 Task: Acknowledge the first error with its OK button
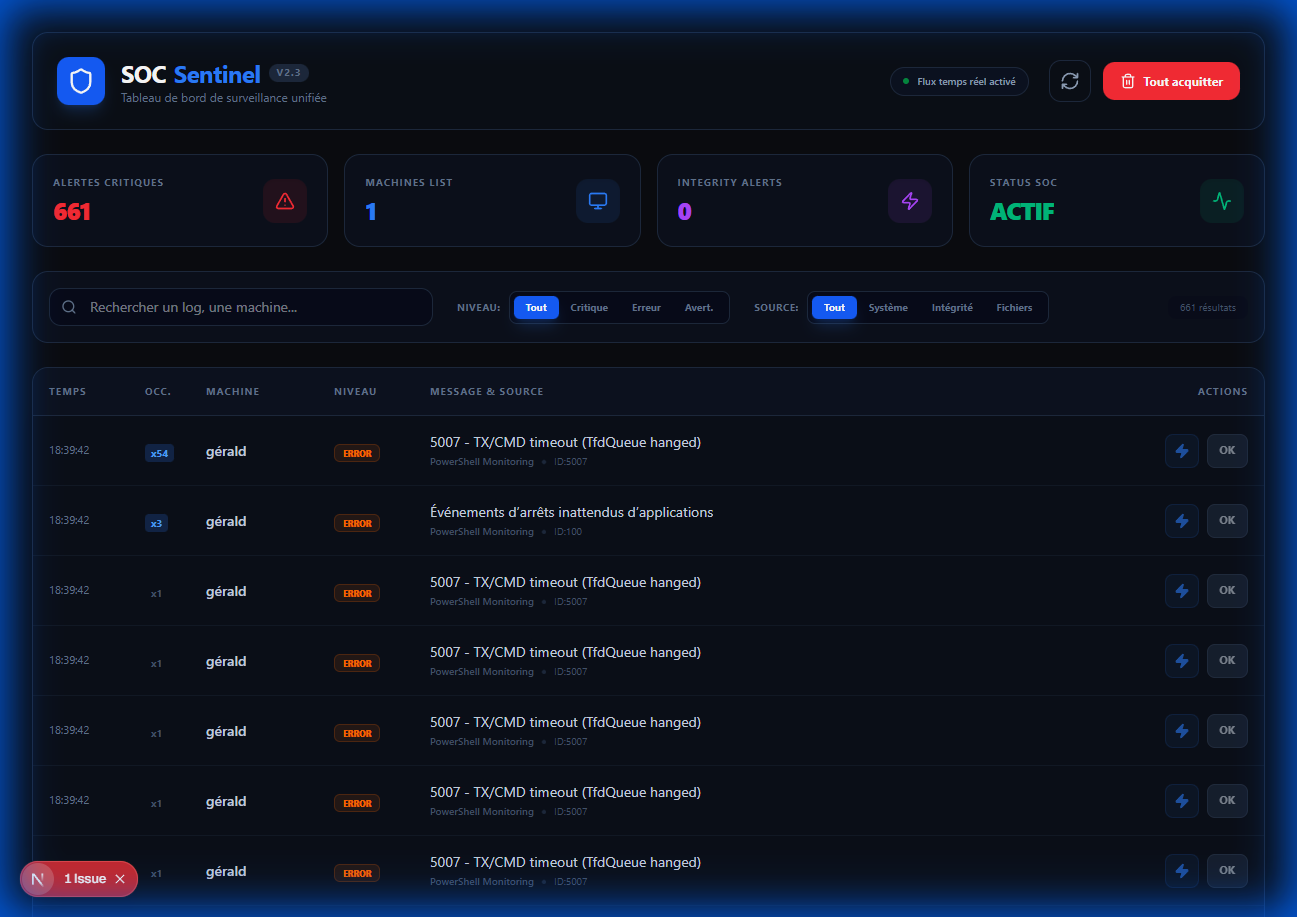point(1227,450)
